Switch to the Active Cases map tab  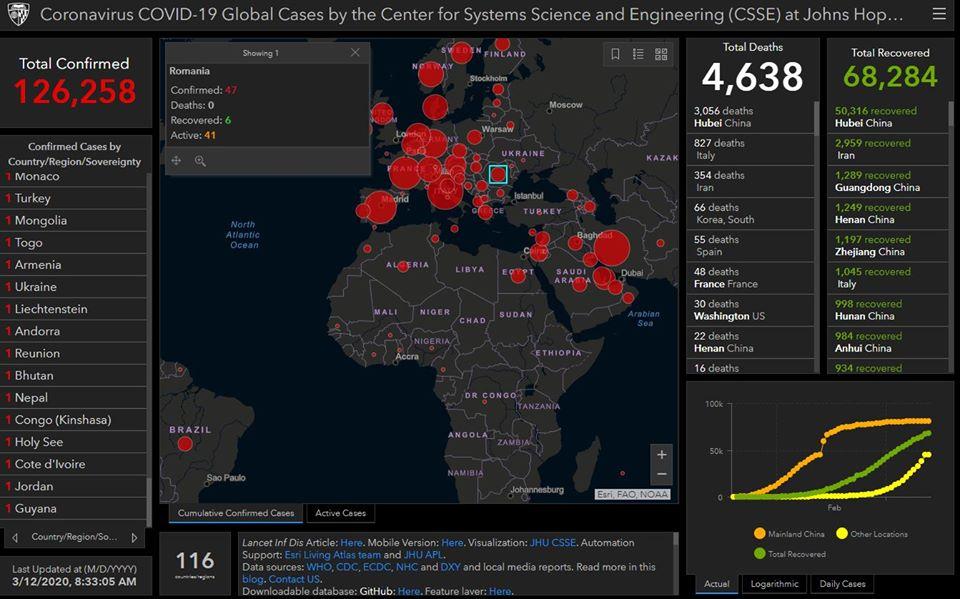tap(340, 513)
